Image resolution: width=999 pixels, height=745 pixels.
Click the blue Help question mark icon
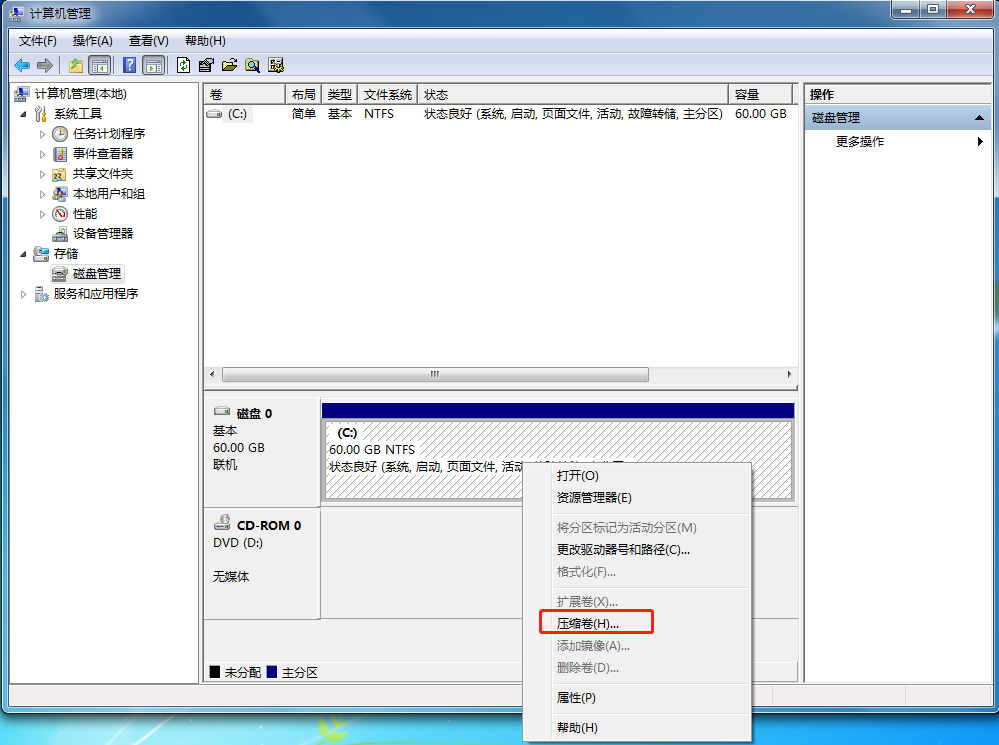(129, 66)
